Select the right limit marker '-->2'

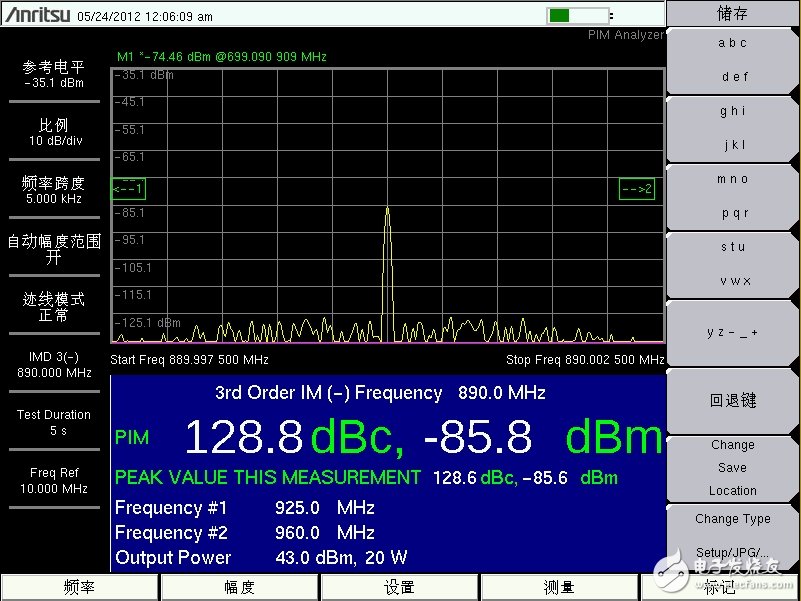coord(637,189)
